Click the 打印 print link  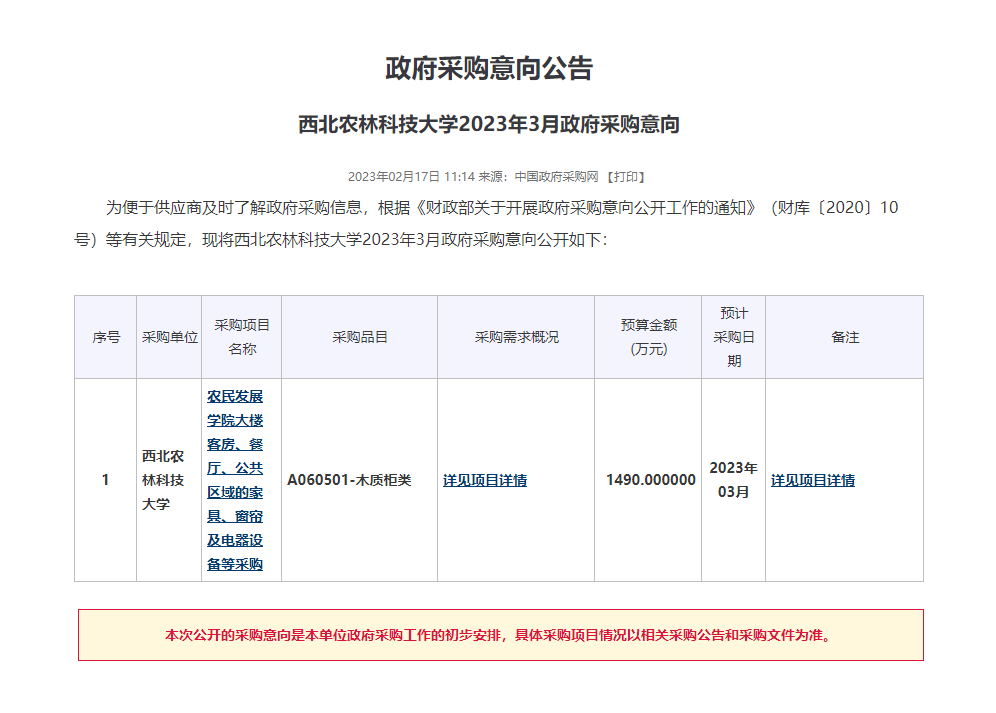(626, 177)
